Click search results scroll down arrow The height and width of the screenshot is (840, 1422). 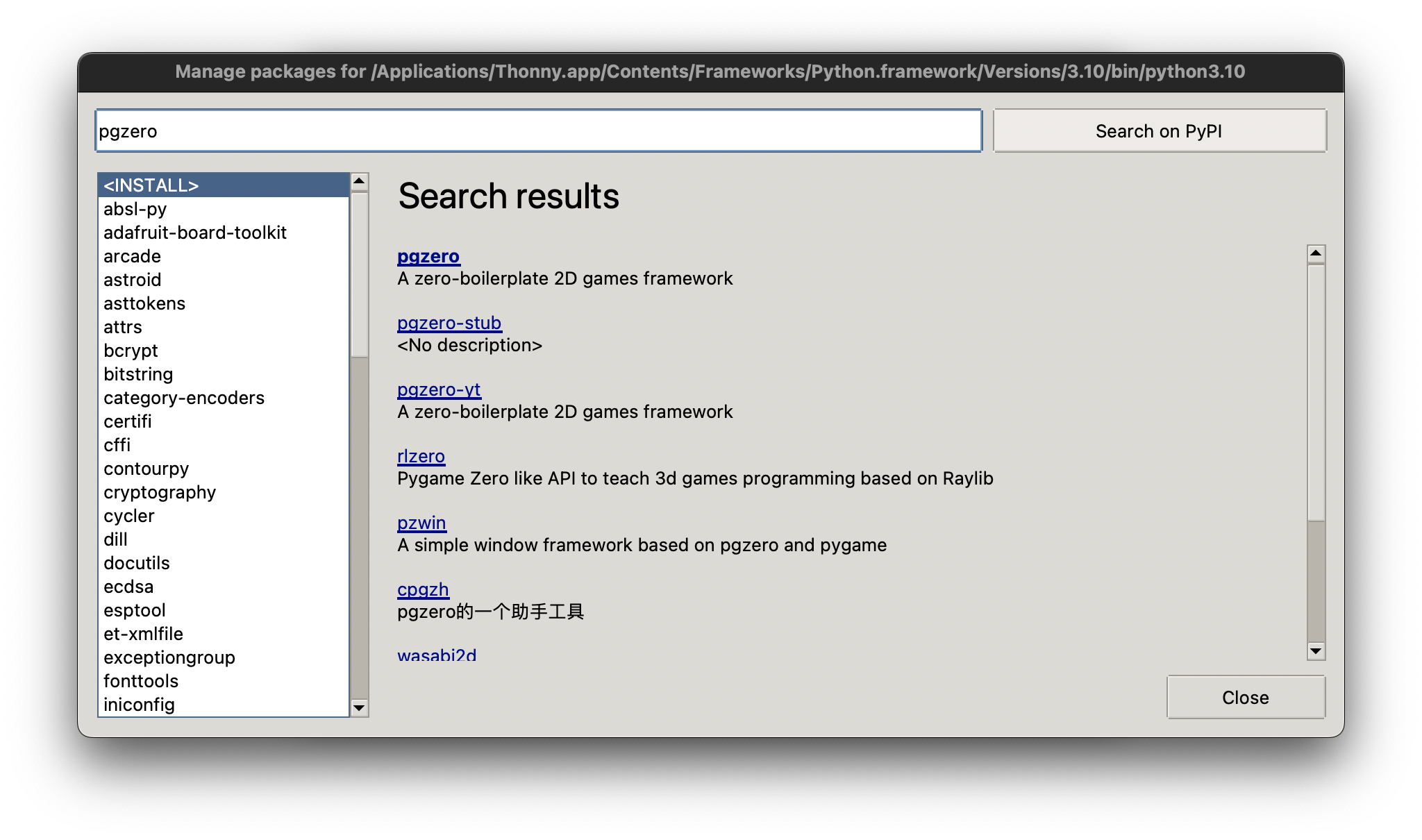tap(1316, 651)
